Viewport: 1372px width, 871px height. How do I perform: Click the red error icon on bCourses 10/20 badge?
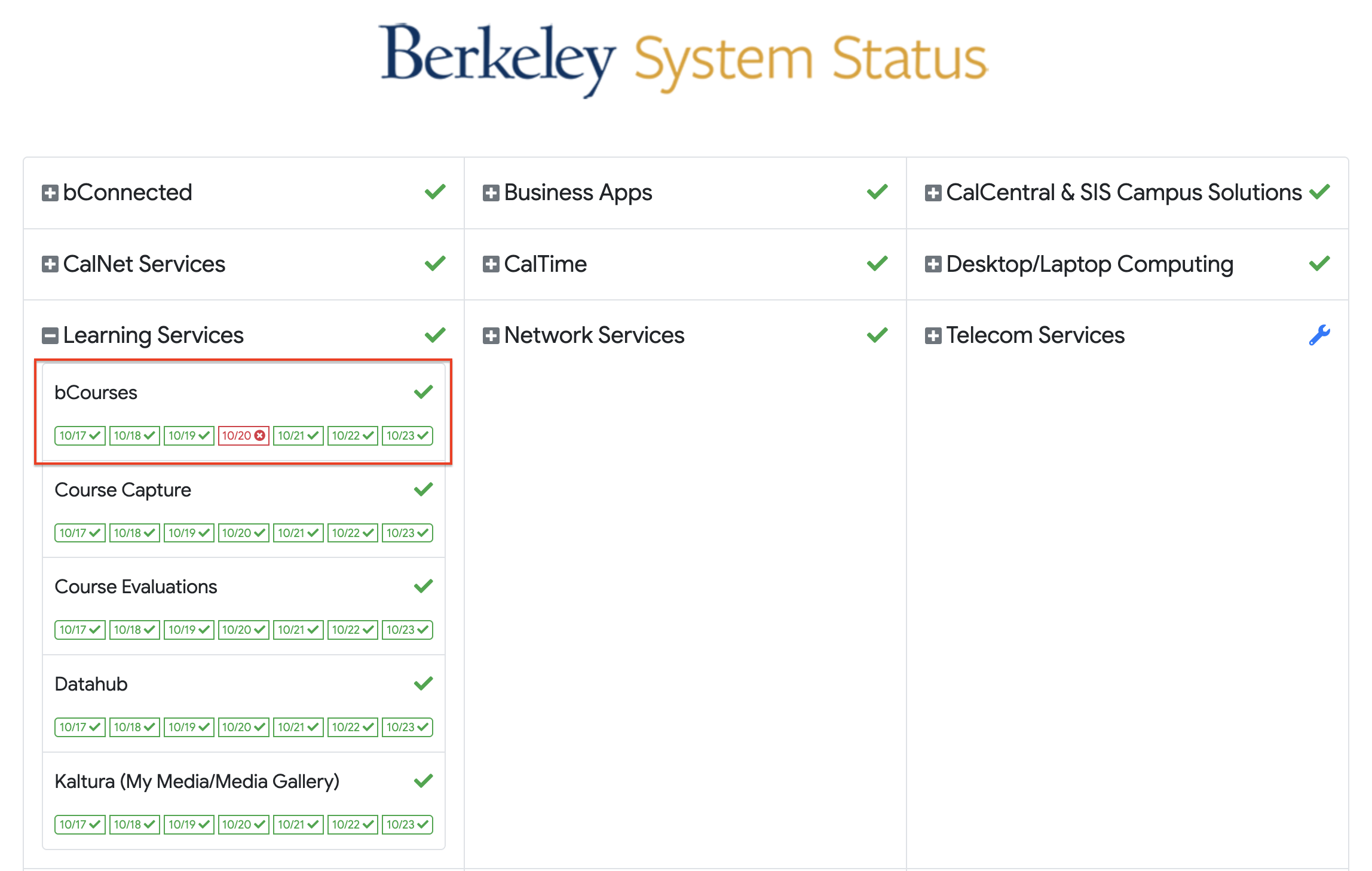click(259, 436)
